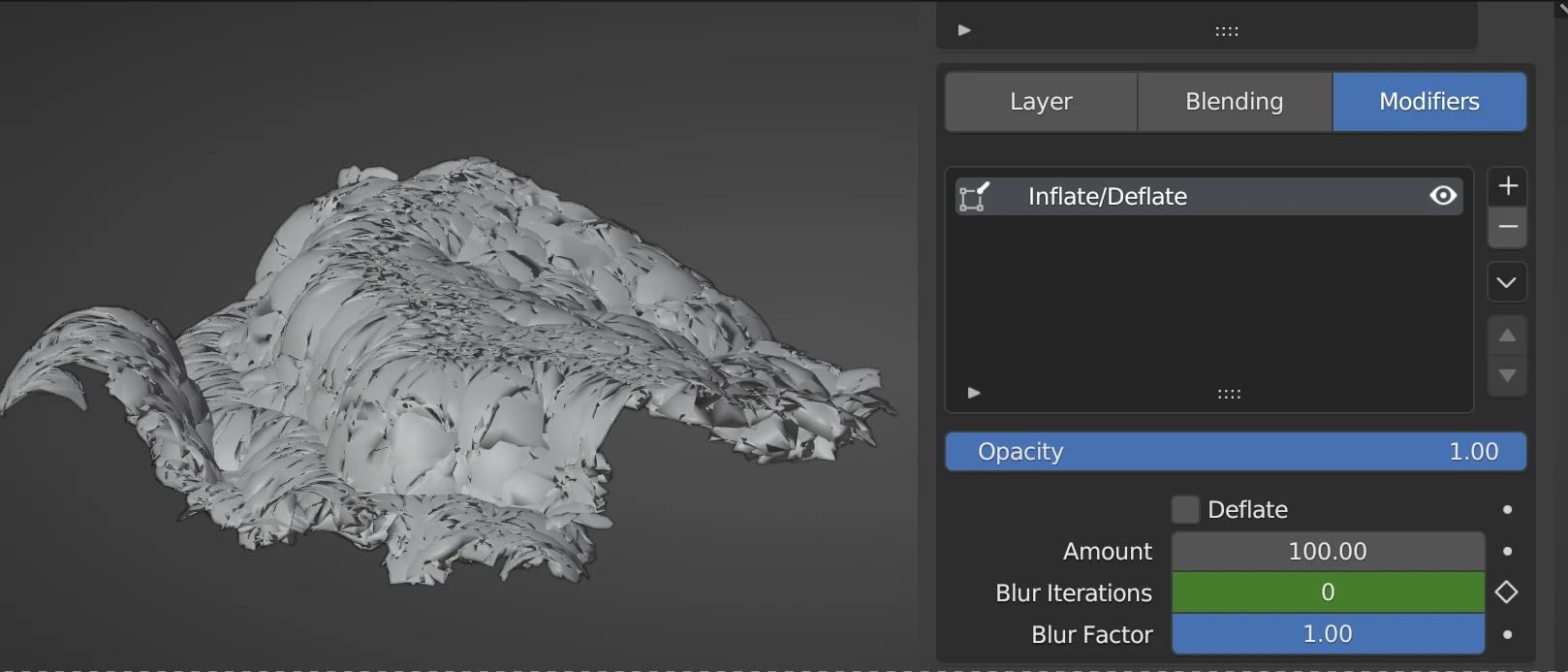Expand the modifier list filter triangle
The image size is (1568, 672).
click(x=974, y=393)
